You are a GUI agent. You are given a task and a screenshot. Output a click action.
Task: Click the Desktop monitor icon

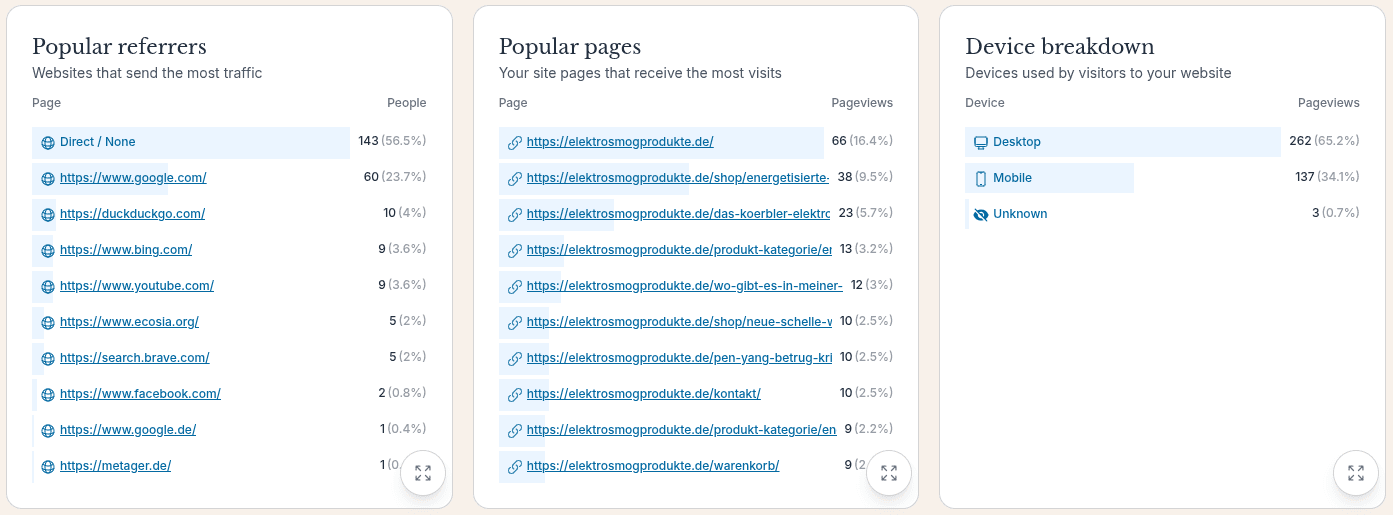click(980, 142)
